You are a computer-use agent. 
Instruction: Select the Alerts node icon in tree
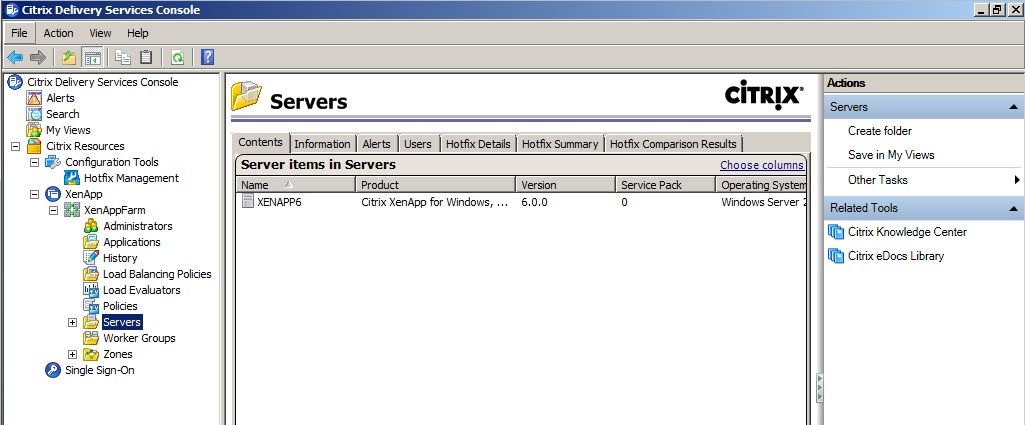click(34, 98)
